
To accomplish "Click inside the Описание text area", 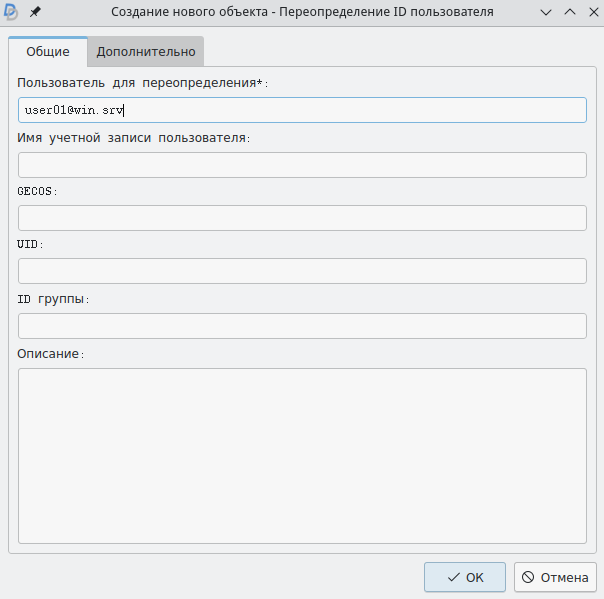I will [302, 455].
